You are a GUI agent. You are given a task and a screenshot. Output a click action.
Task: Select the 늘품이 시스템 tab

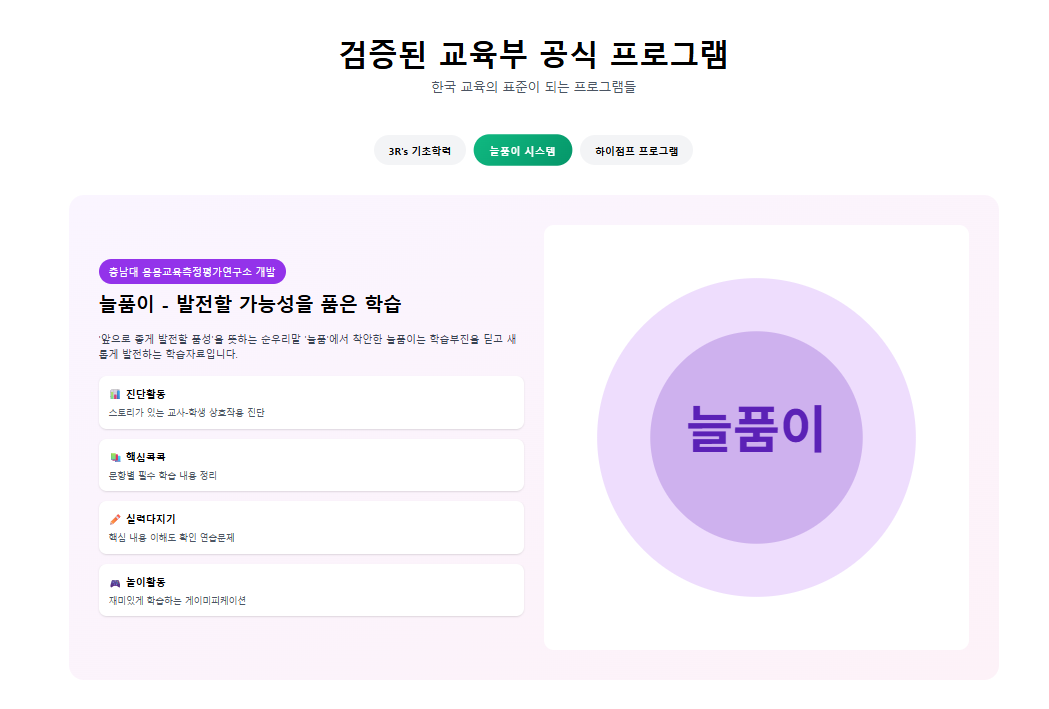coord(523,150)
